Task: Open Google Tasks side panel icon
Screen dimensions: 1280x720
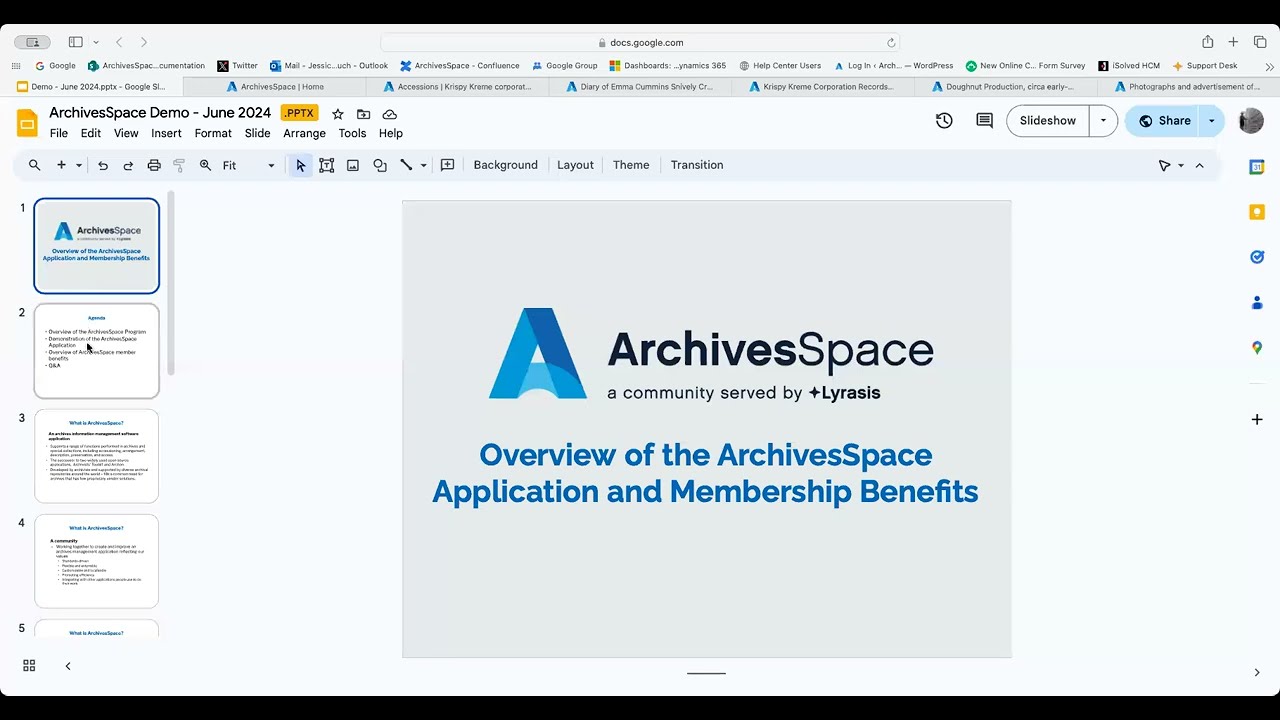Action: (x=1257, y=257)
